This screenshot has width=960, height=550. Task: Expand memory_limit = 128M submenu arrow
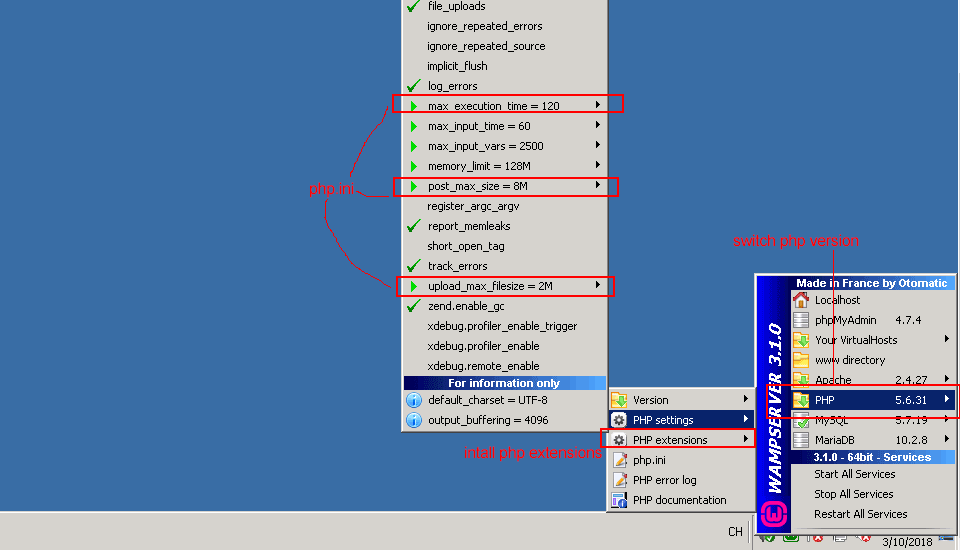click(598, 165)
